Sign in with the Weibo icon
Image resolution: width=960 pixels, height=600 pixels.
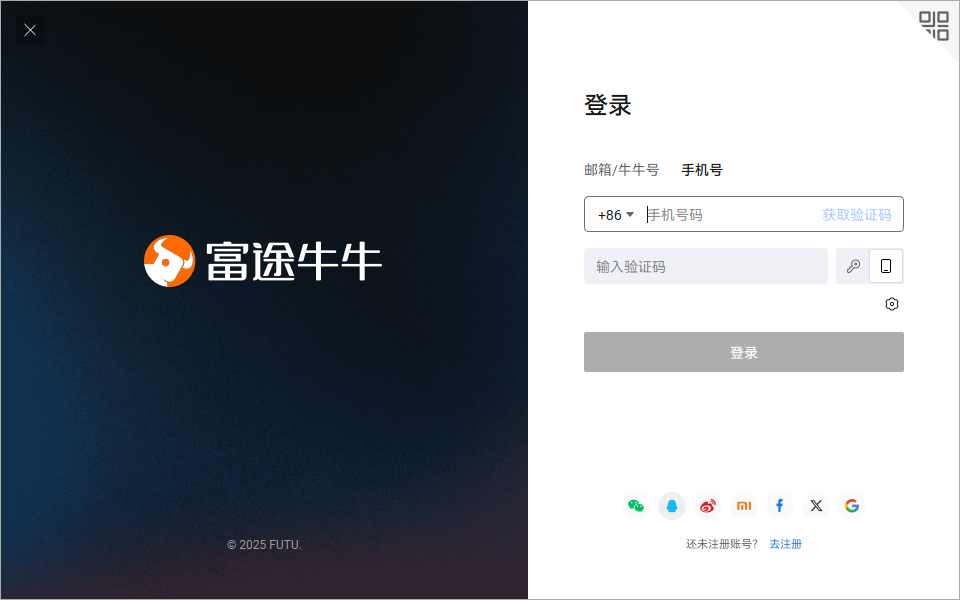click(708, 506)
